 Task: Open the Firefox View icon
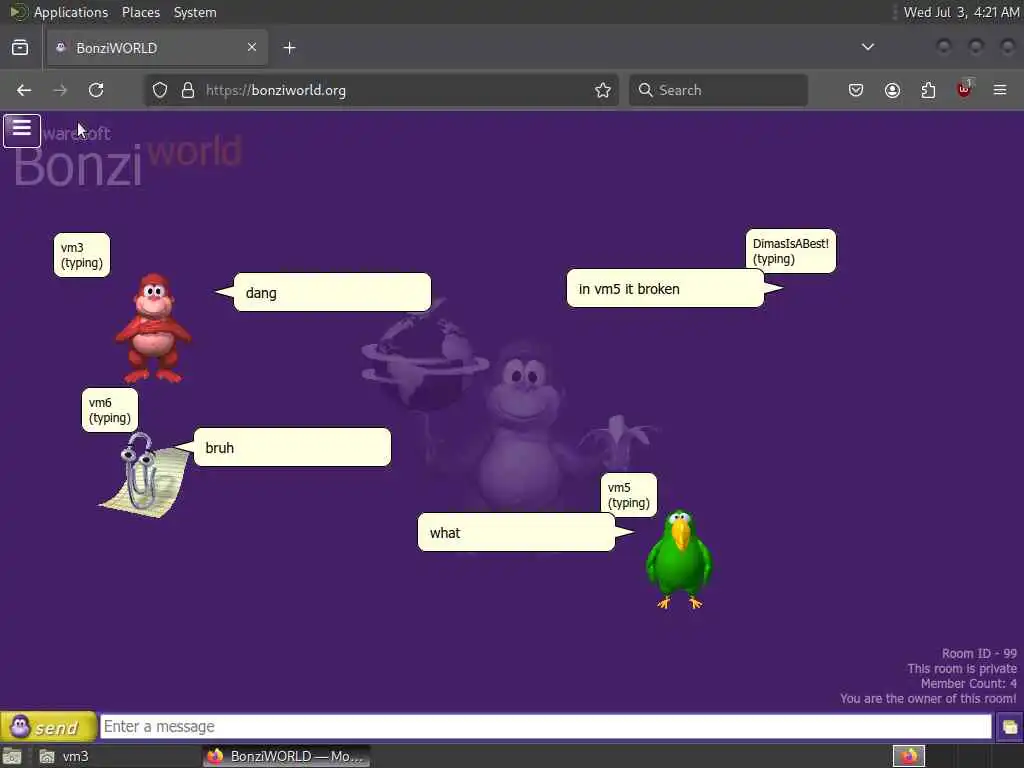coord(20,48)
